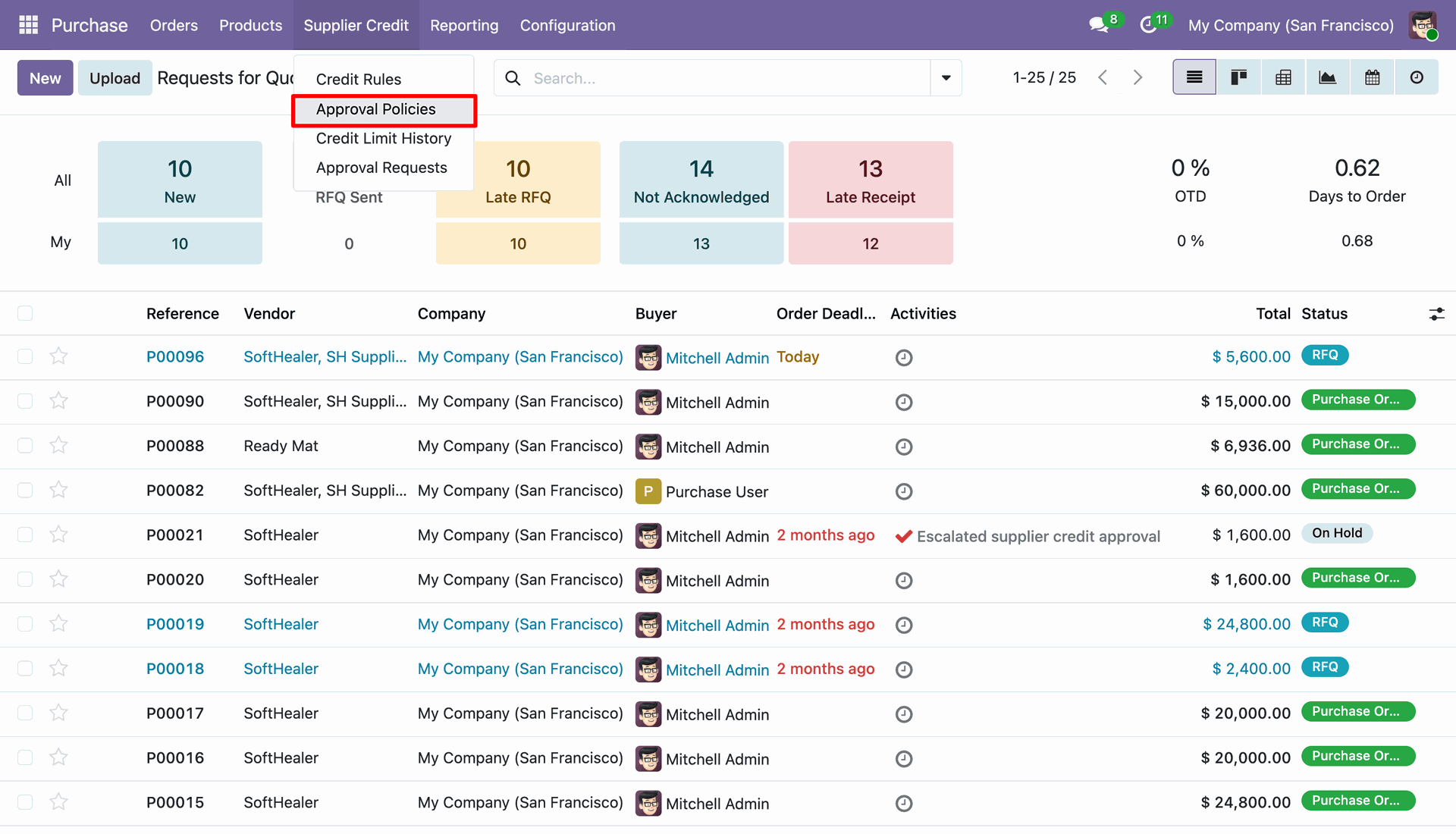
Task: Open the Configuration menu
Action: pyautogui.click(x=567, y=25)
